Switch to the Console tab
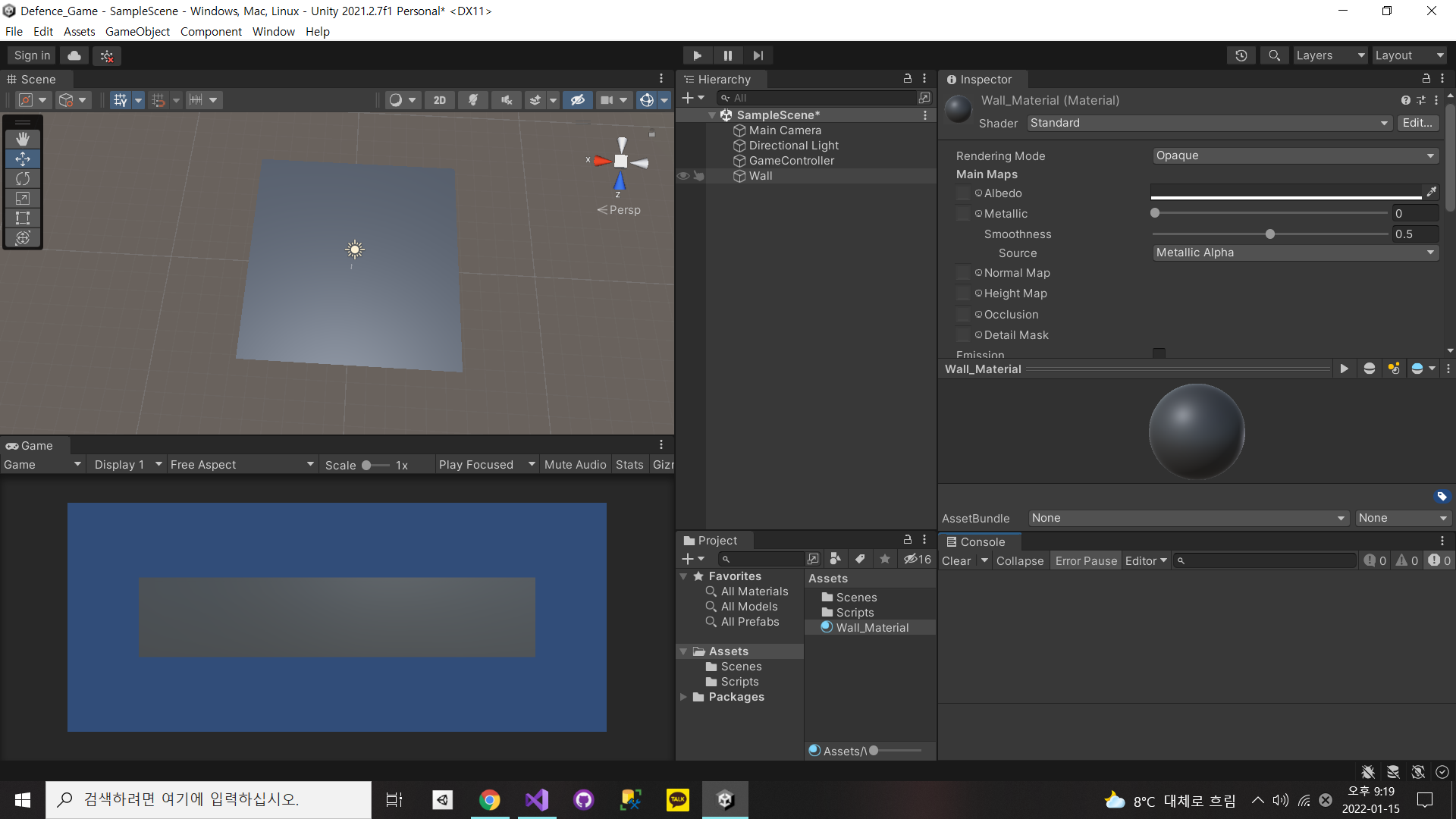The width and height of the screenshot is (1456, 819). [x=980, y=541]
